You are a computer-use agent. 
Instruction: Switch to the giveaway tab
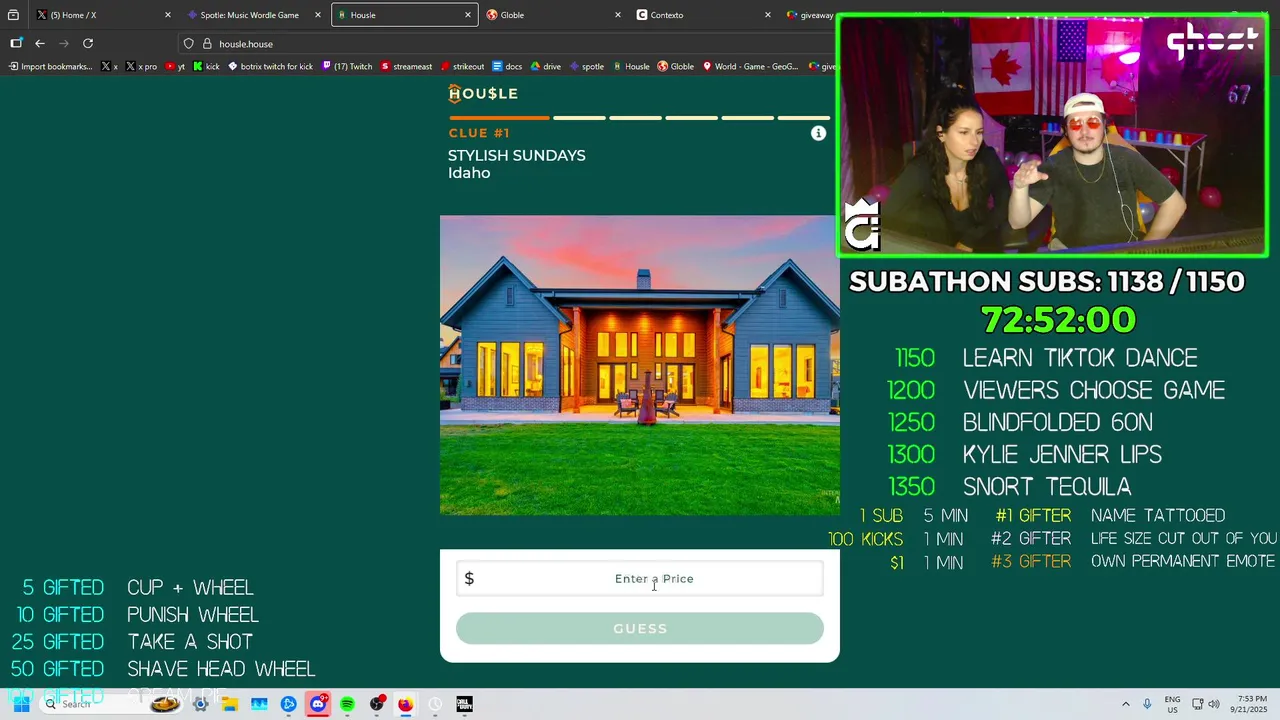pos(808,15)
